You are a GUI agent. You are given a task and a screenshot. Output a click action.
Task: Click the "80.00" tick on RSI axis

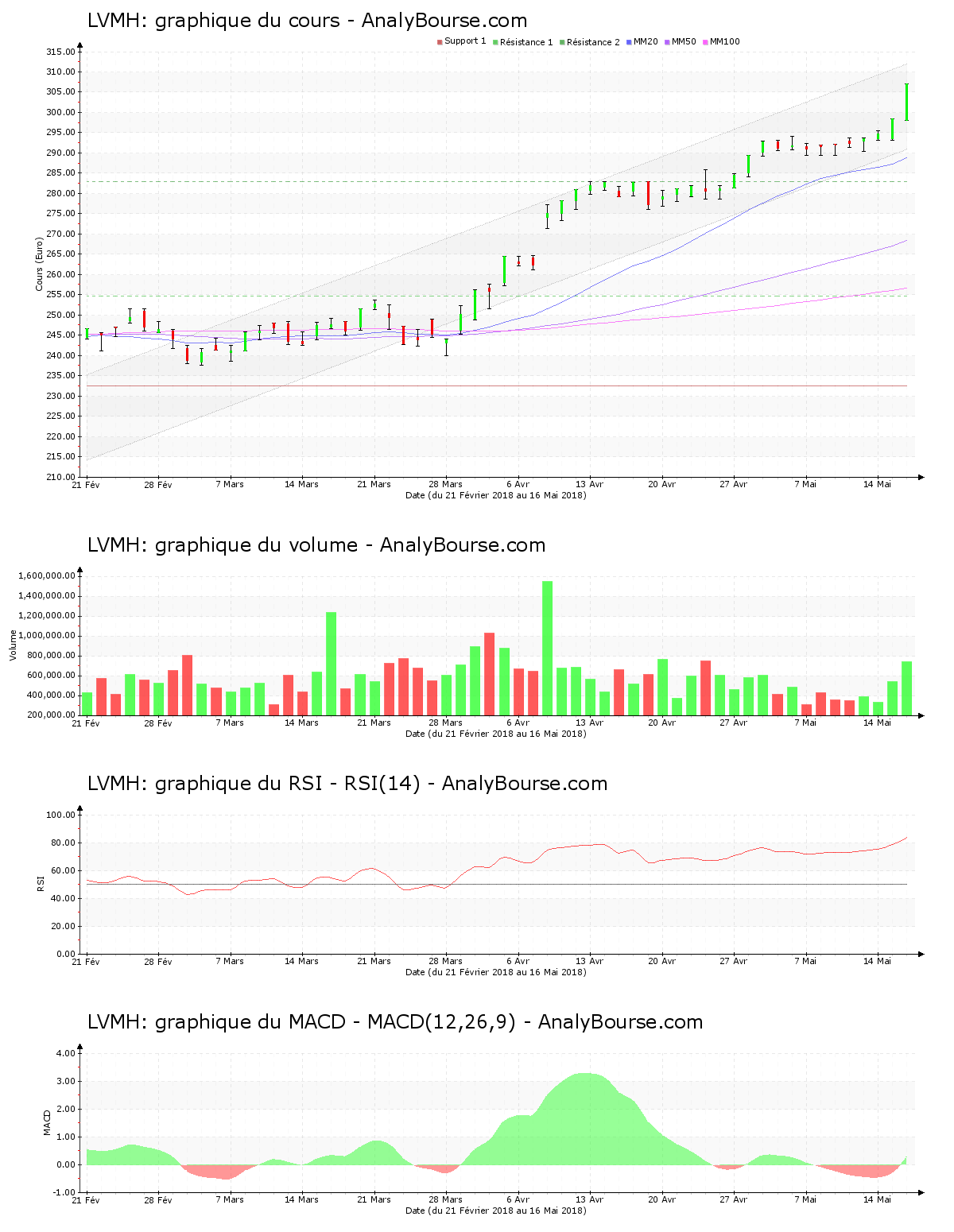[63, 843]
